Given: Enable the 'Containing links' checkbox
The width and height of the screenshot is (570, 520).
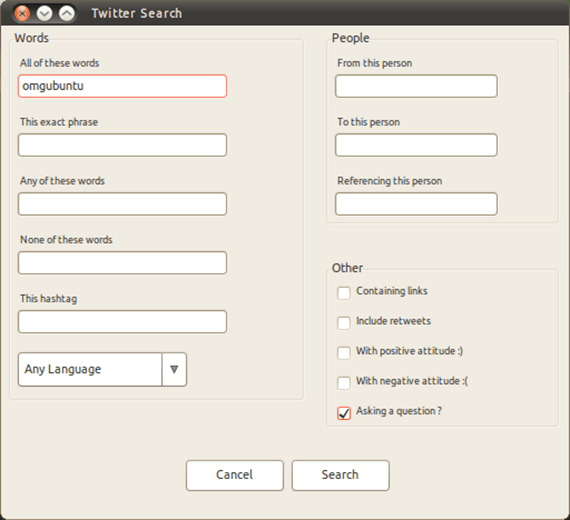Looking at the screenshot, I should 344,293.
